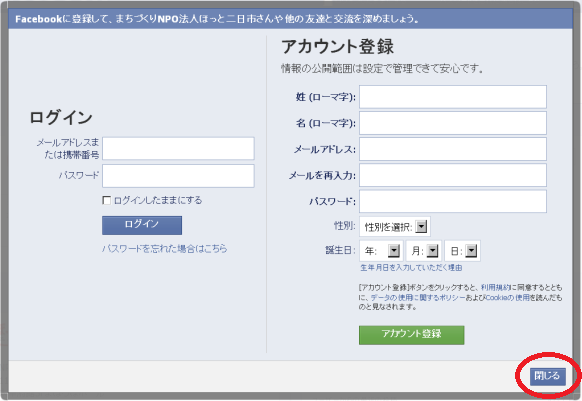
Task: Click the green アカウント登録 button
Action: (411, 335)
